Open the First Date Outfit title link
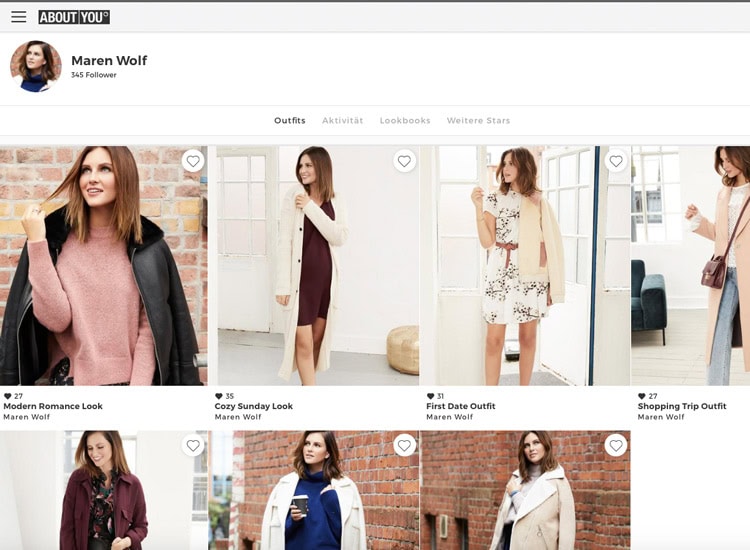Screen dimensions: 750x550 tap(461, 406)
